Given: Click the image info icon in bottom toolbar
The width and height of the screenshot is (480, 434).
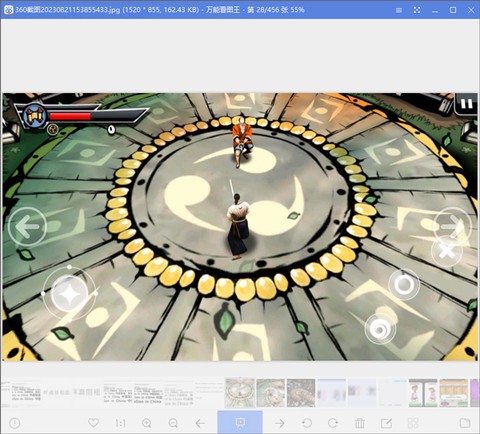Looking at the screenshot, I should click(14, 423).
